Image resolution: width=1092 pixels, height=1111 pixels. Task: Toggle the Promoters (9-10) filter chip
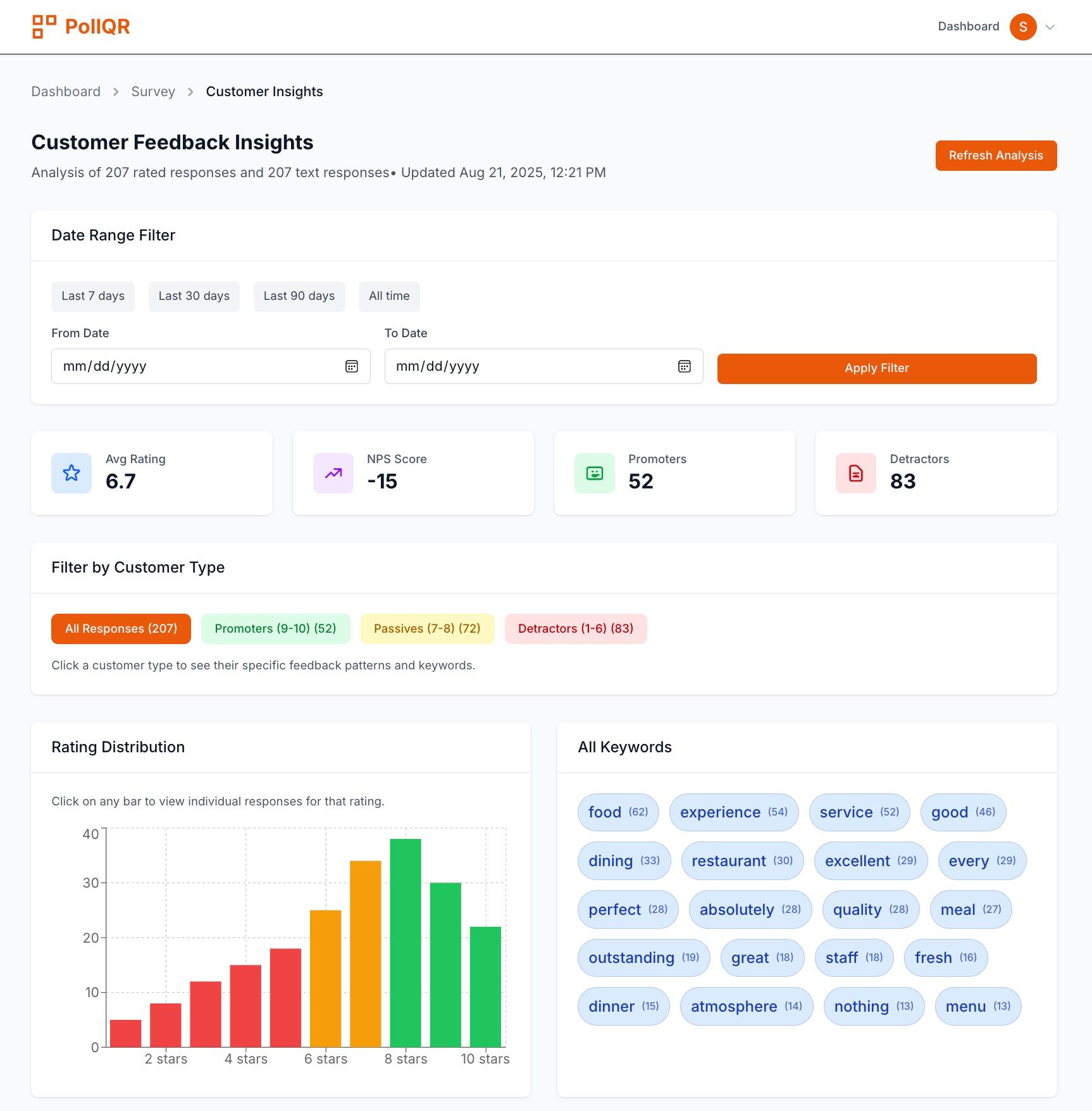[x=275, y=628]
